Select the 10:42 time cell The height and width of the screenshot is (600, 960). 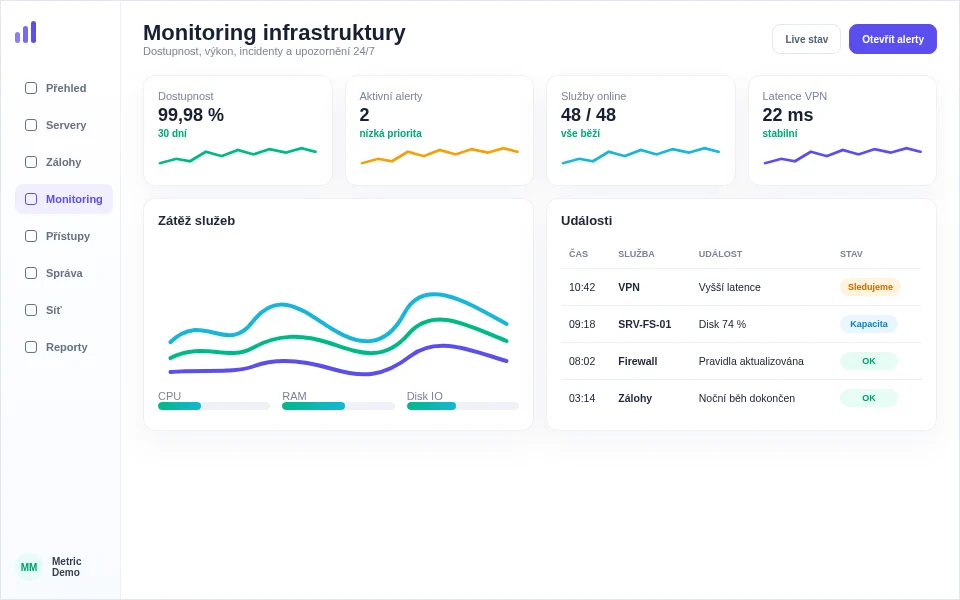click(582, 287)
